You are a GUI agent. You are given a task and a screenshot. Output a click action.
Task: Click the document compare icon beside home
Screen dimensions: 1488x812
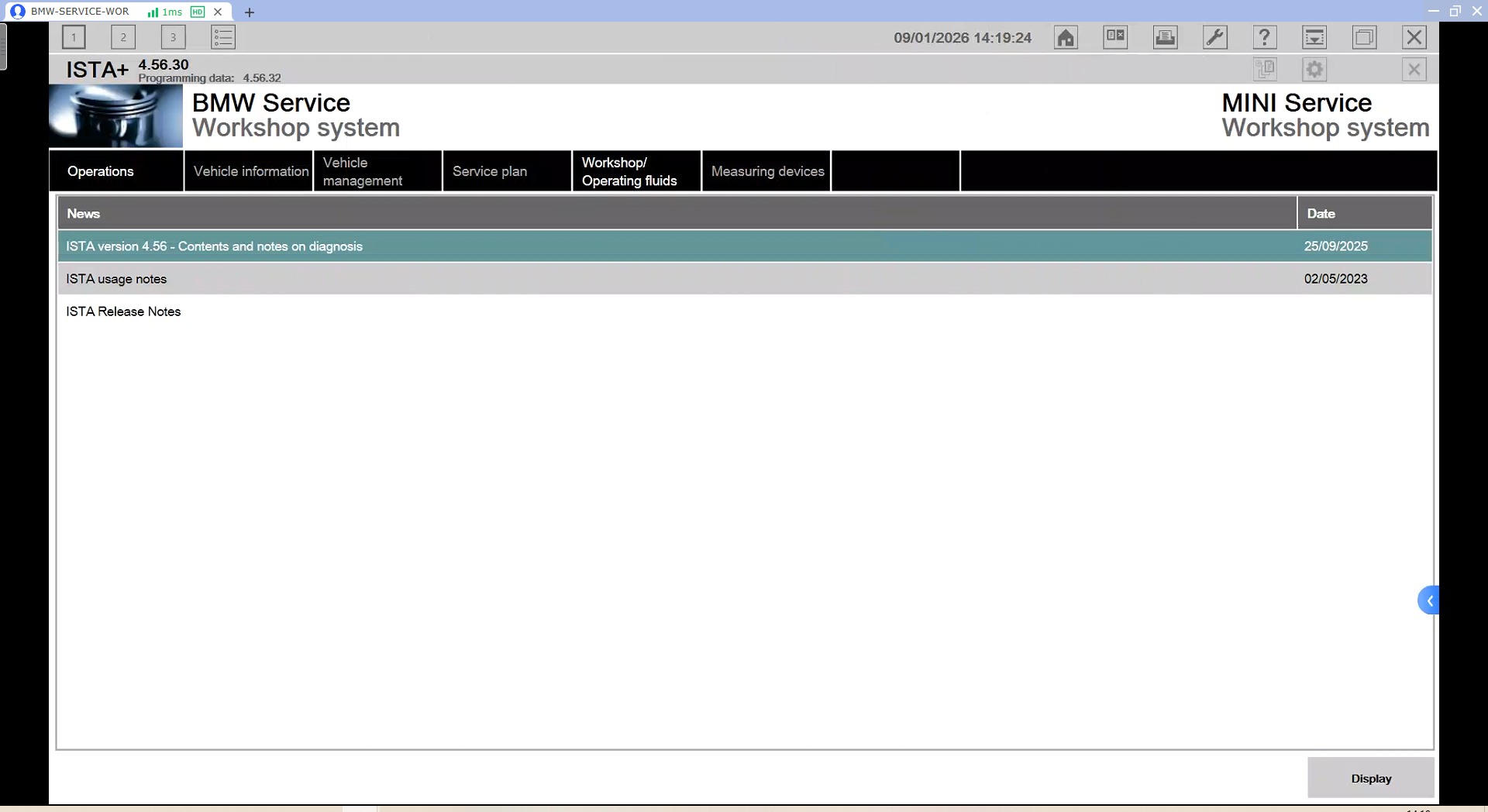(x=1115, y=37)
